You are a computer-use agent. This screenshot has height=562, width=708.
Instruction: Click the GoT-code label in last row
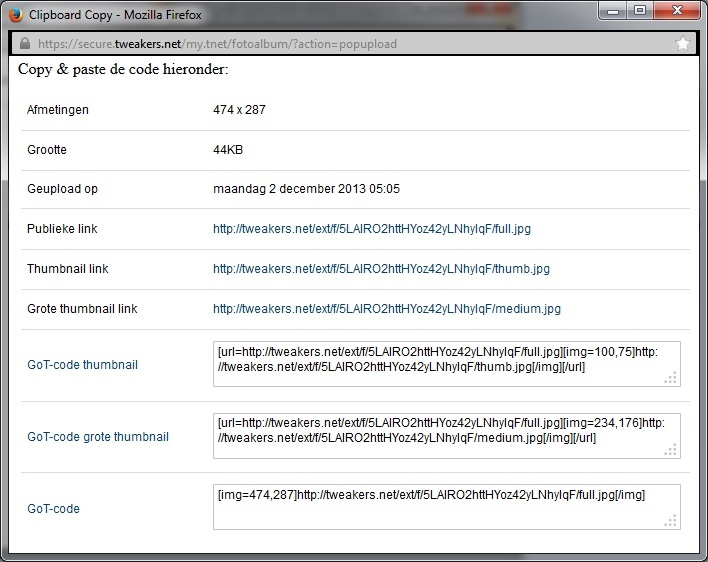[x=53, y=509]
